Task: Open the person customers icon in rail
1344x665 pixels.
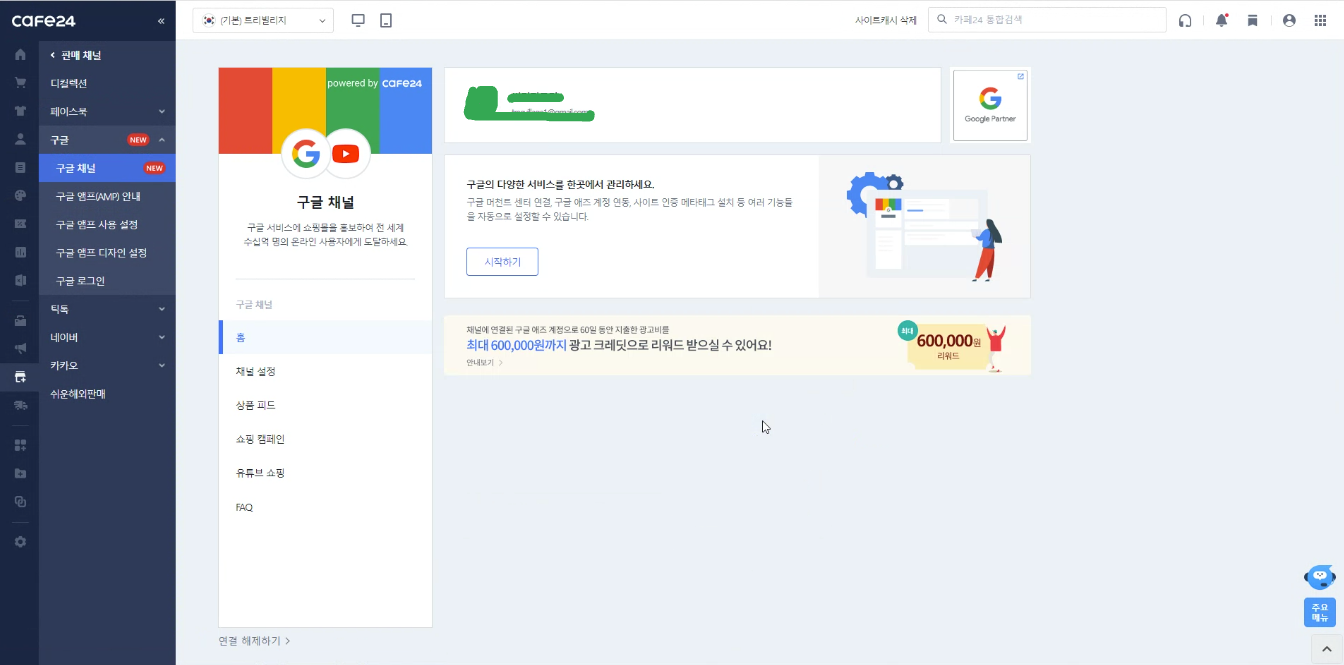Action: (20, 139)
